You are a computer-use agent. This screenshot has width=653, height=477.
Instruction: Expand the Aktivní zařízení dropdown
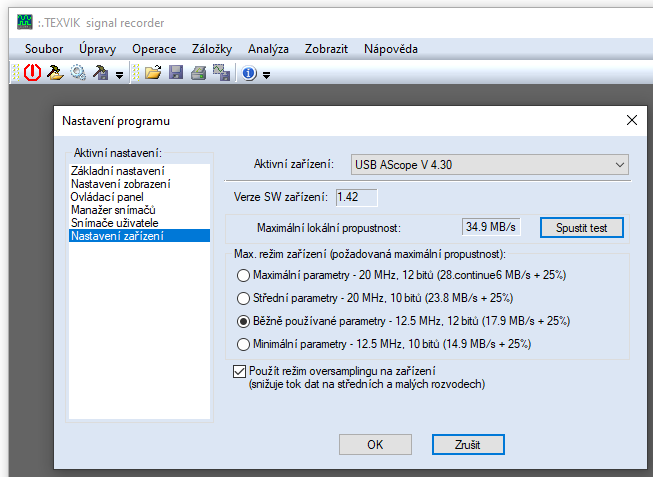(620, 164)
